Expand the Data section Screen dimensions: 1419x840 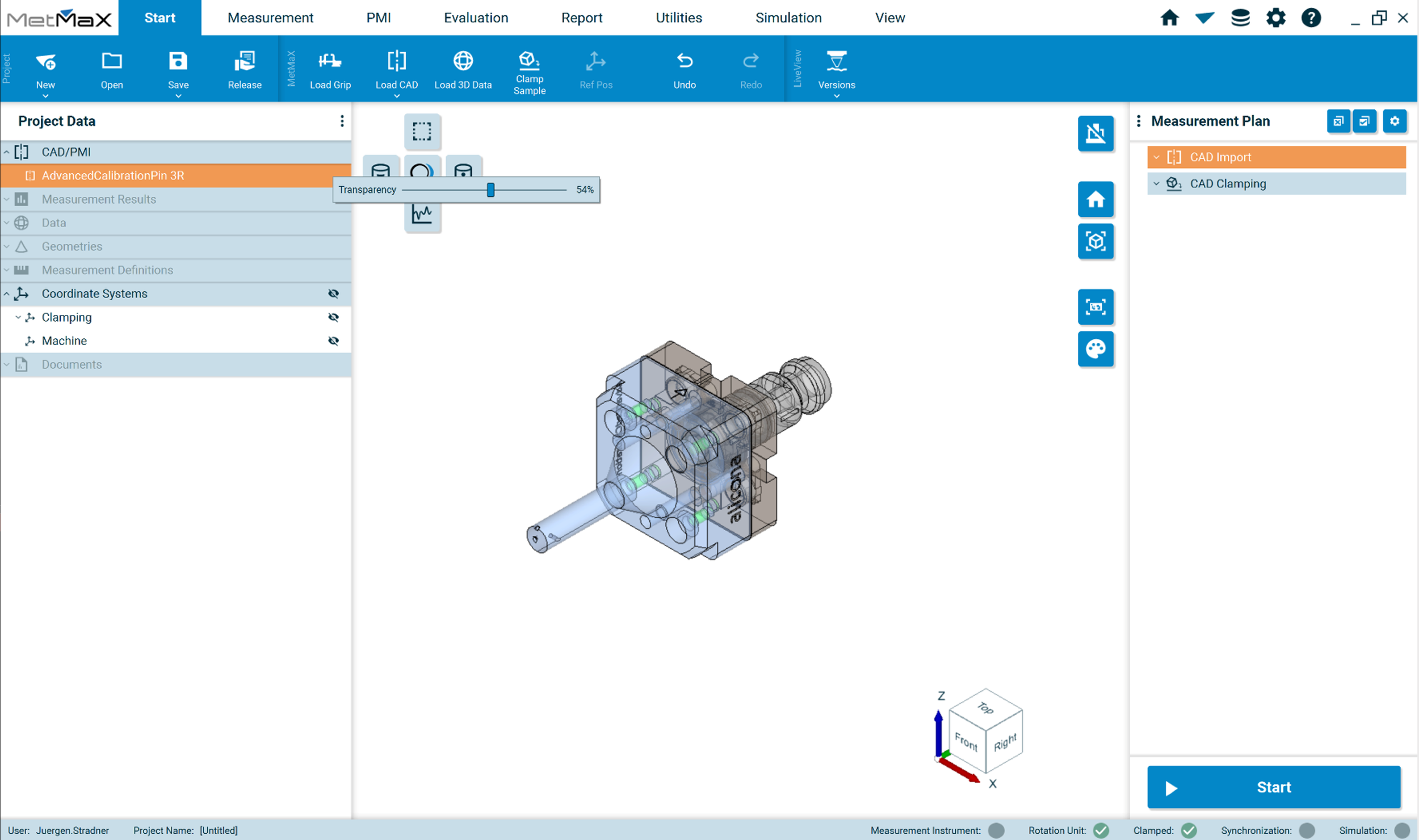tap(7, 223)
